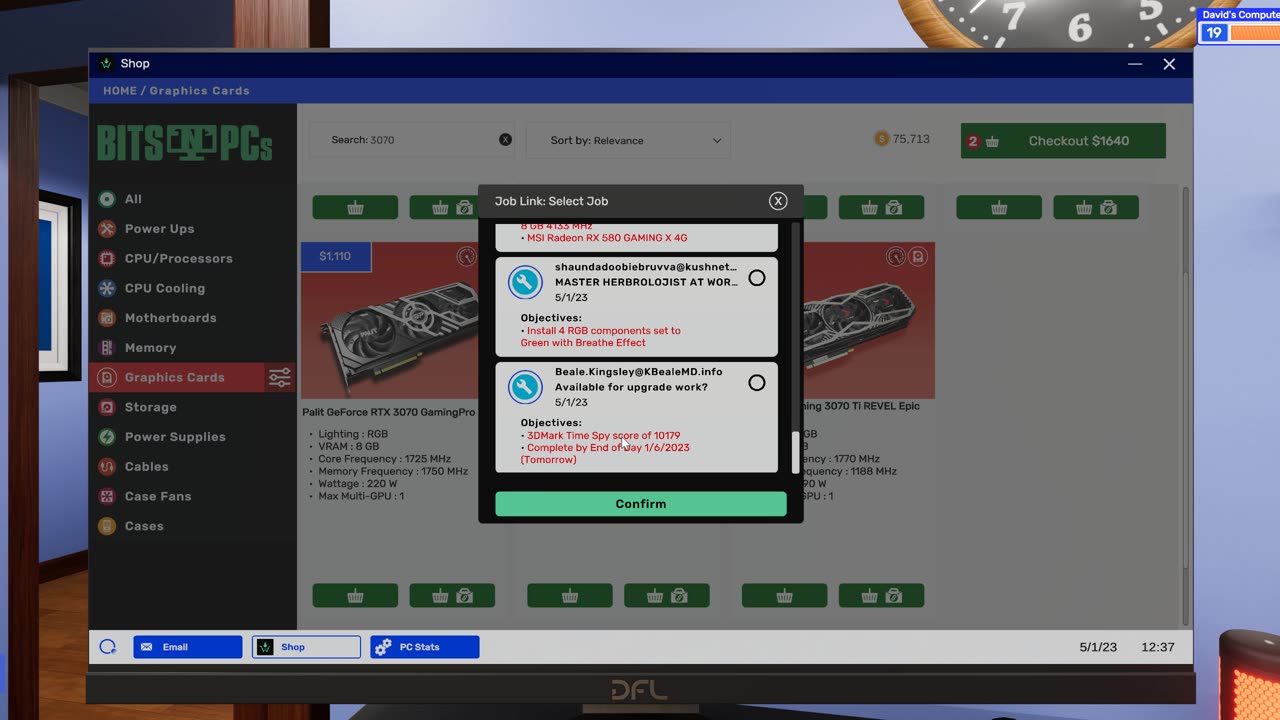
Task: Click 'MSI Radeon RX 580 GAMING X 4G' text
Action: [x=607, y=238]
